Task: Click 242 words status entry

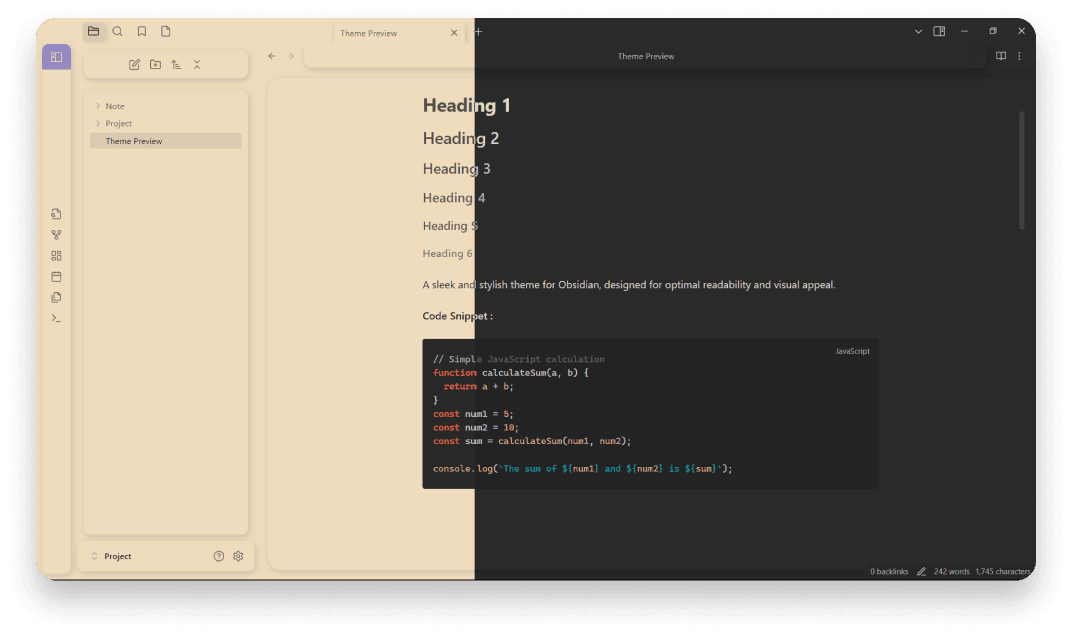Action: click(x=952, y=571)
